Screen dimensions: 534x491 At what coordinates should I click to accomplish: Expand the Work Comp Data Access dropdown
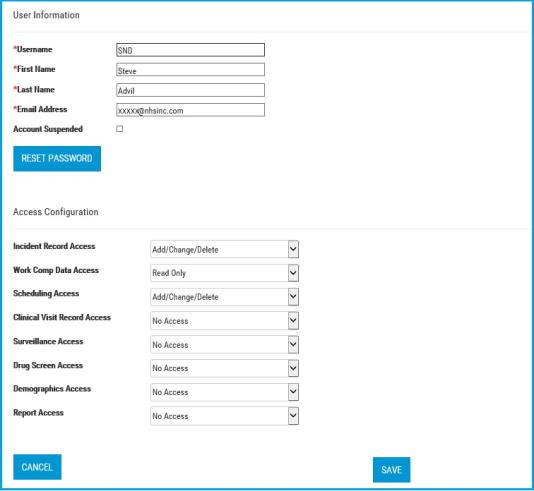click(224, 273)
